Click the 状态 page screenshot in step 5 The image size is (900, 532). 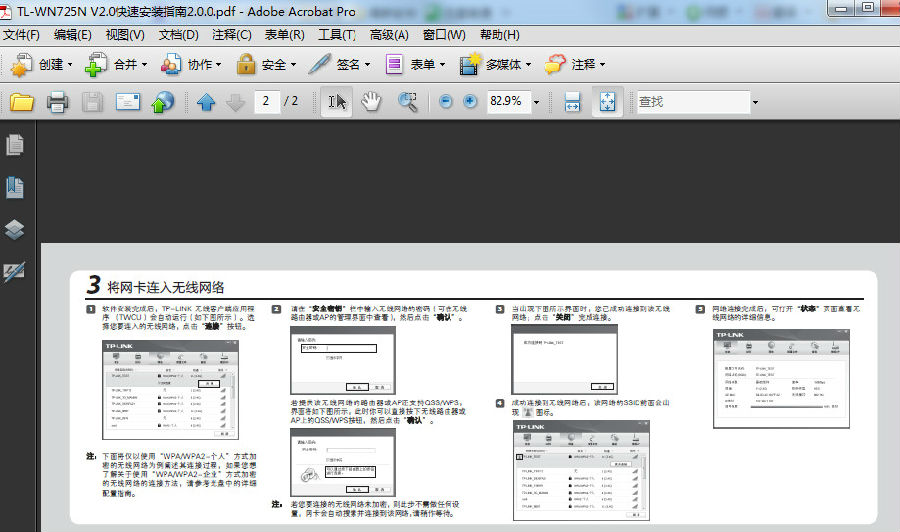[781, 379]
